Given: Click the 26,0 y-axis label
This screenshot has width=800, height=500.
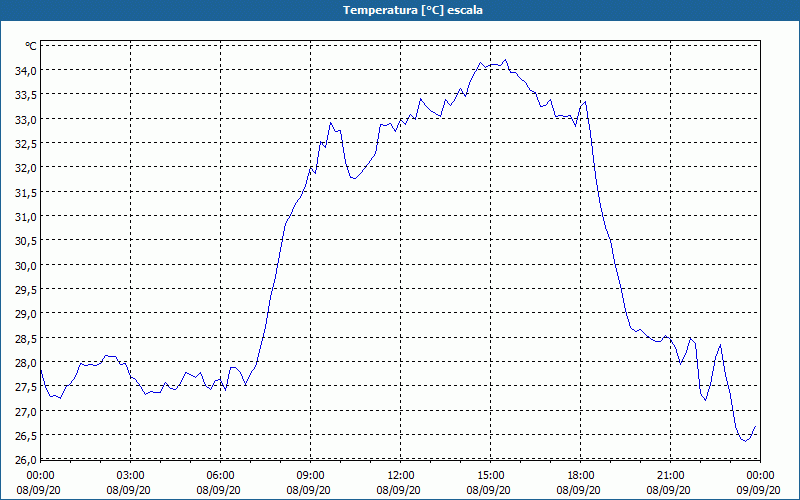Looking at the screenshot, I should 26,460.
